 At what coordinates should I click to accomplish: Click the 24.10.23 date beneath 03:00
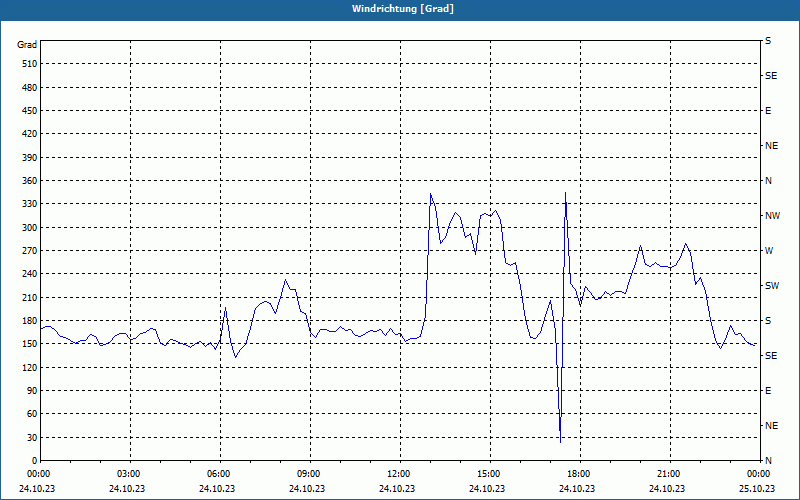click(x=127, y=488)
